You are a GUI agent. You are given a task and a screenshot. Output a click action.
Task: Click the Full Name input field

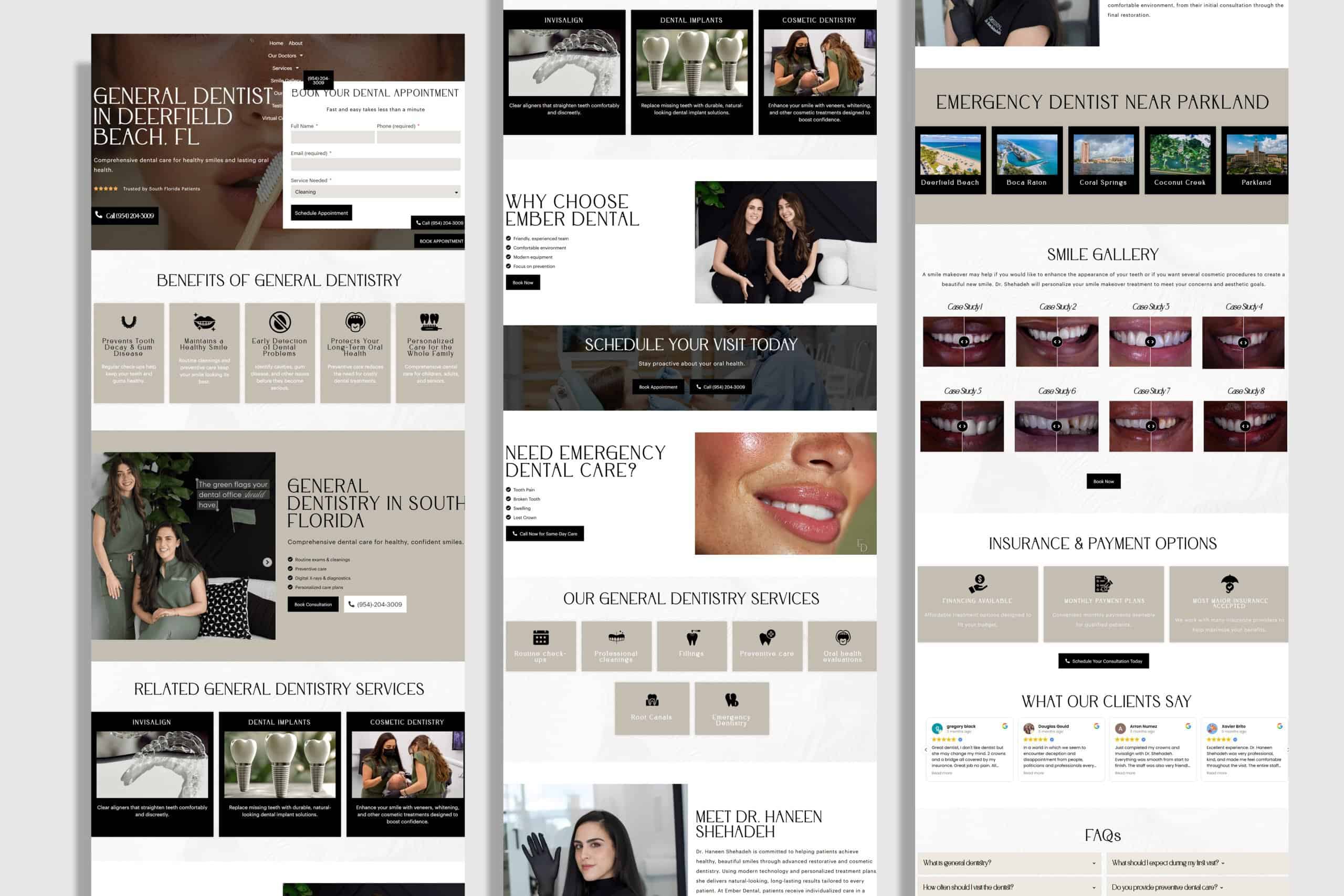[x=332, y=137]
